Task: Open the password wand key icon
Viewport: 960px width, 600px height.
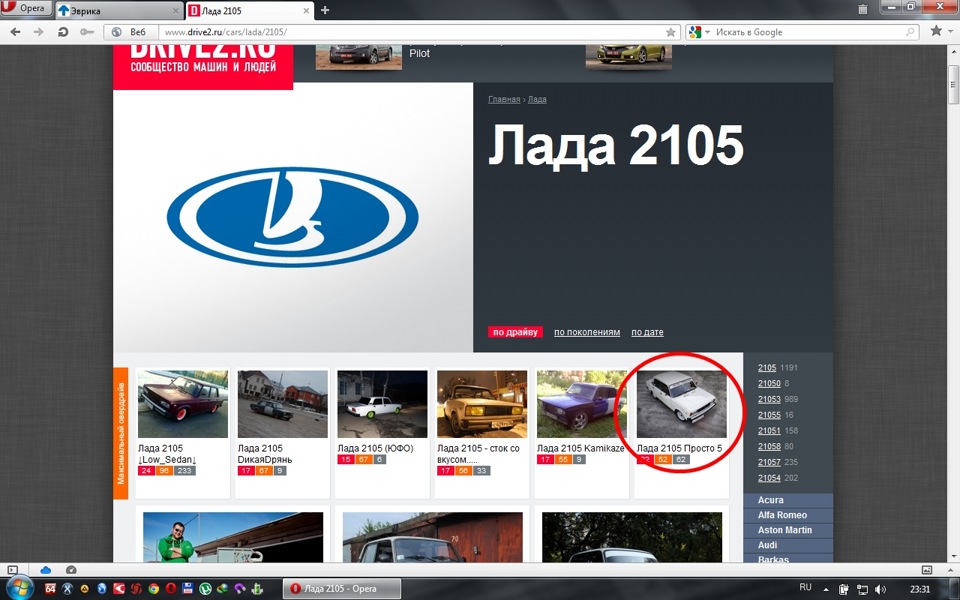Action: coord(86,32)
